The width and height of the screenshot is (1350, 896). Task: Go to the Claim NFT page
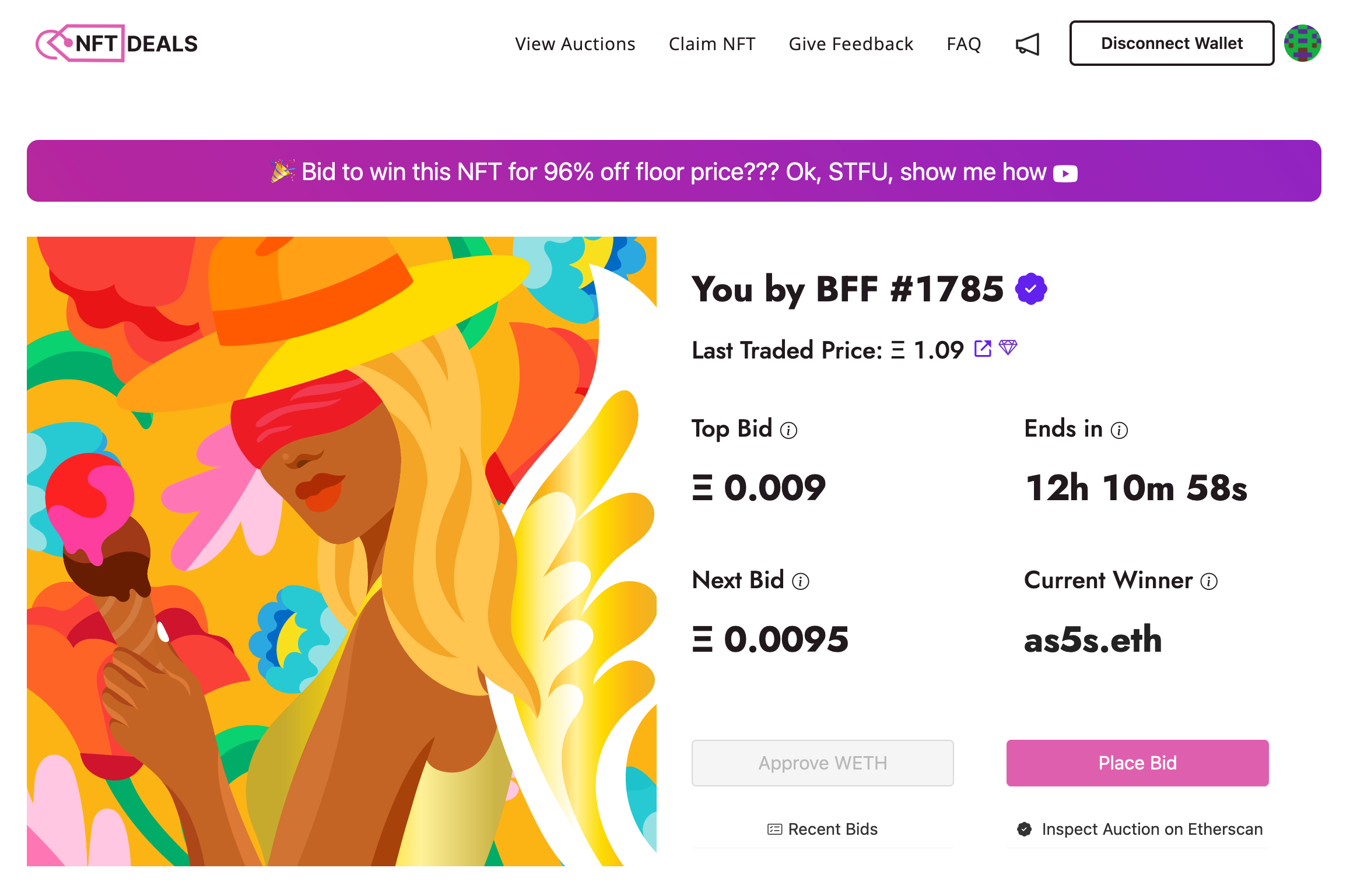712,44
